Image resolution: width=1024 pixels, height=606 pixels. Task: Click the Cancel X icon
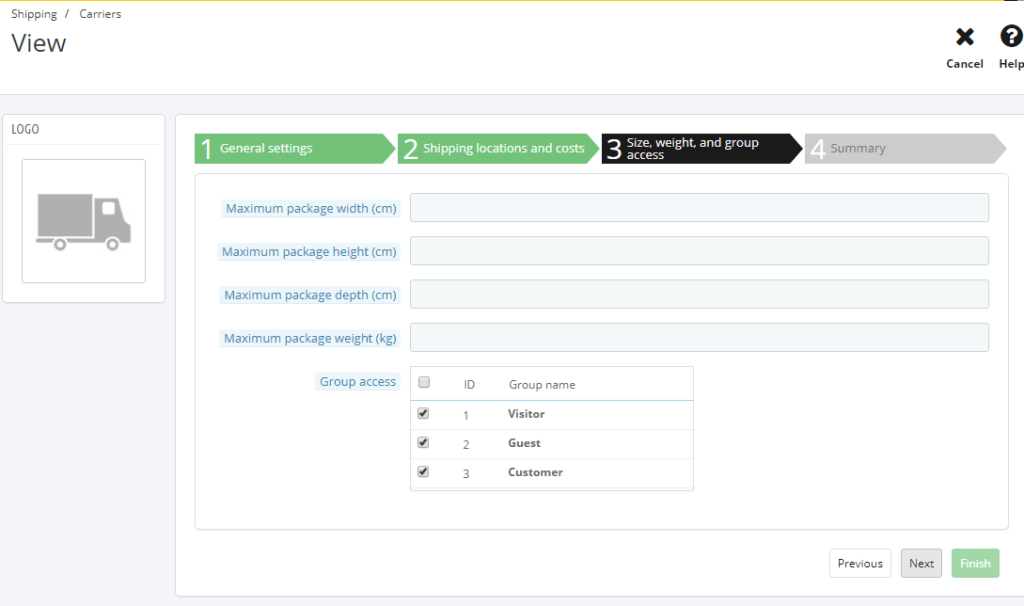[x=964, y=38]
